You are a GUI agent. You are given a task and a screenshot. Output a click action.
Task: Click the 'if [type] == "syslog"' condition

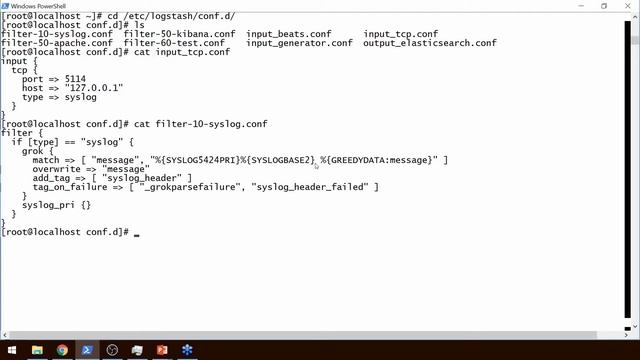[x=67, y=142]
